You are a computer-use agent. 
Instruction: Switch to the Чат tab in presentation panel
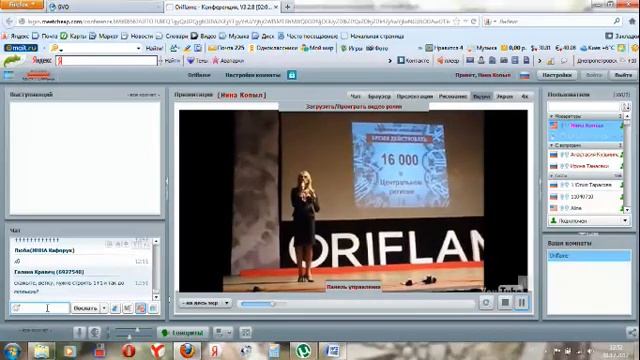coord(355,96)
